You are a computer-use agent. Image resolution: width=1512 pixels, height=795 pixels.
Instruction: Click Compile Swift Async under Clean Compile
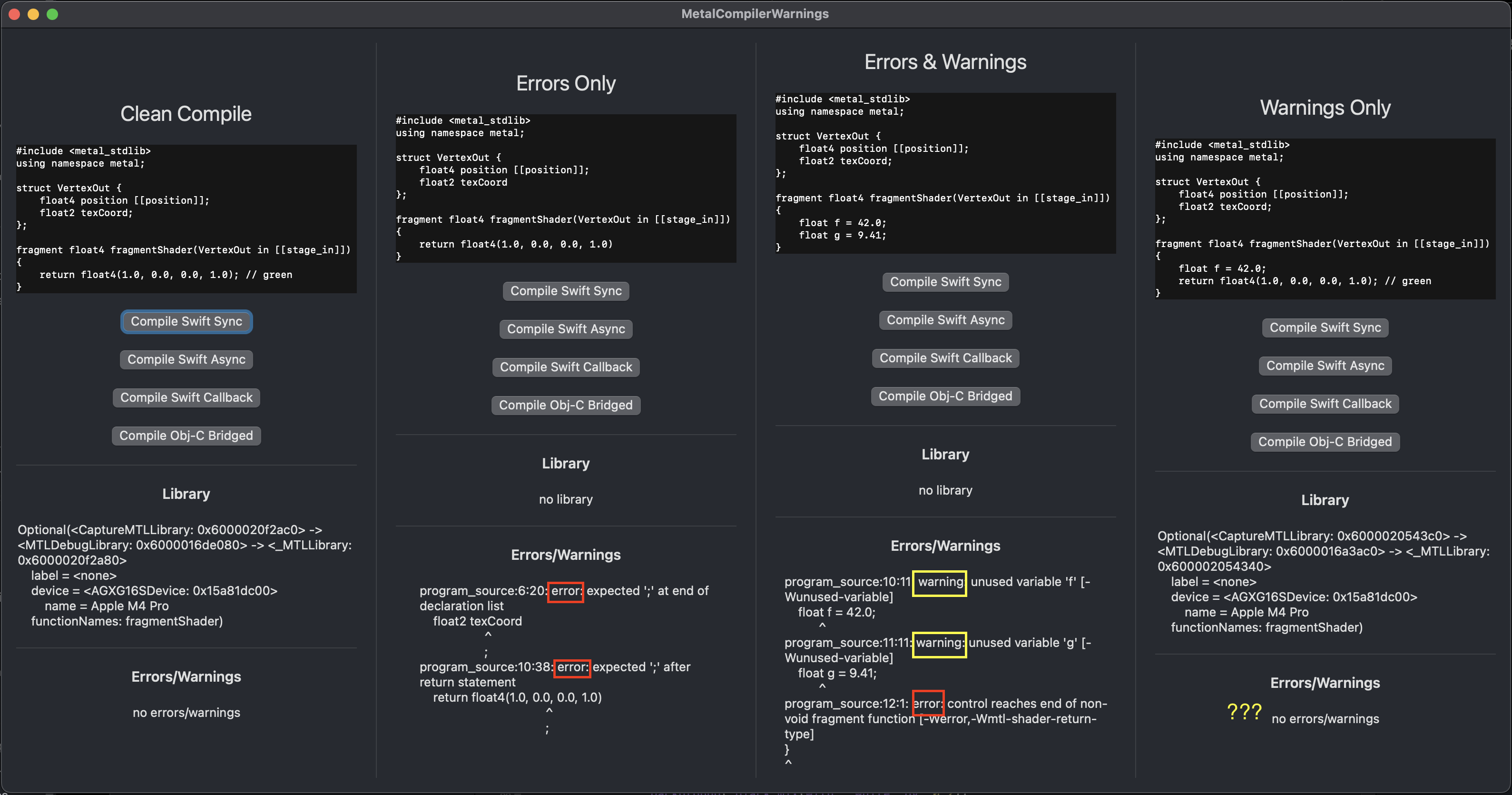[x=186, y=359]
